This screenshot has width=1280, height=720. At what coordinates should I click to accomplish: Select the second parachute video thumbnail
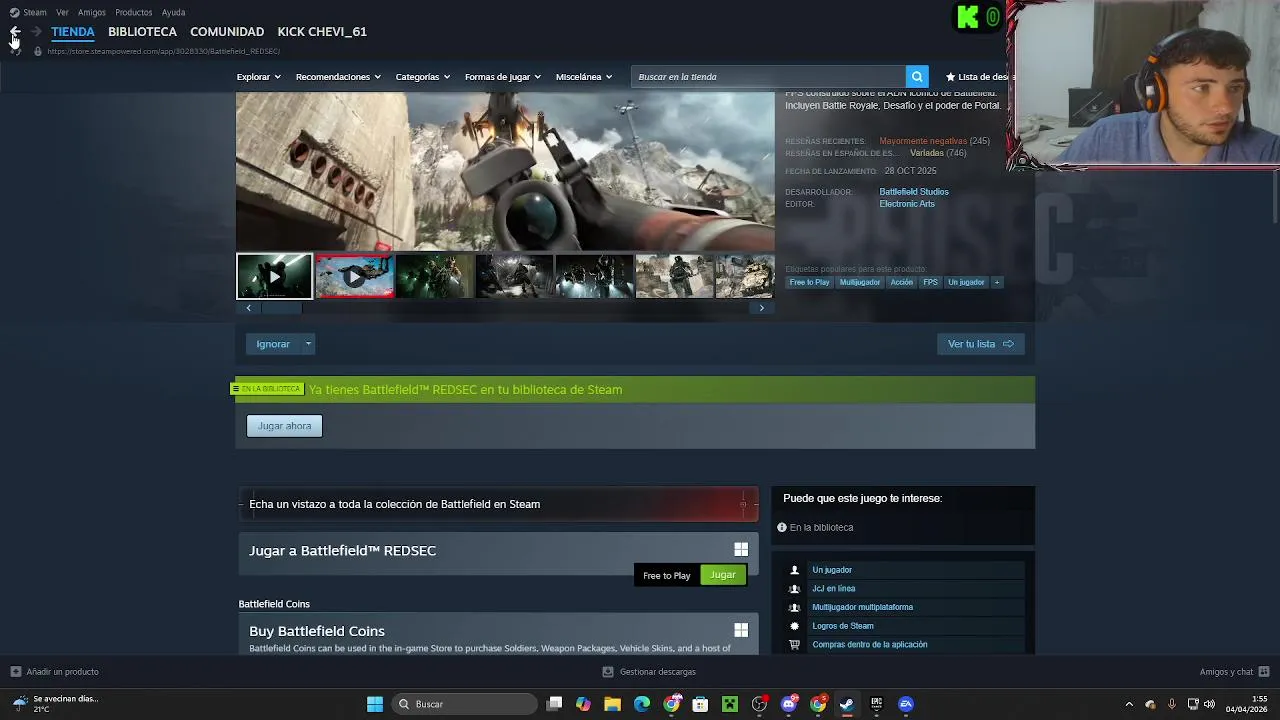coord(354,276)
